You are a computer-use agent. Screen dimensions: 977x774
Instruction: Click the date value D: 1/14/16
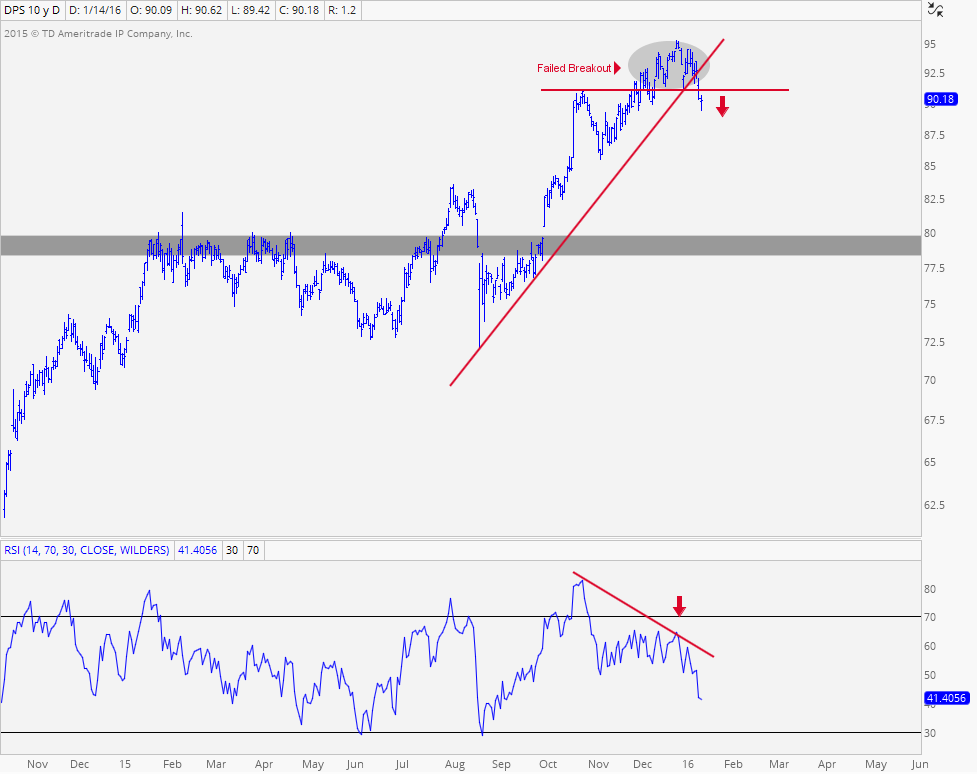tap(95, 10)
